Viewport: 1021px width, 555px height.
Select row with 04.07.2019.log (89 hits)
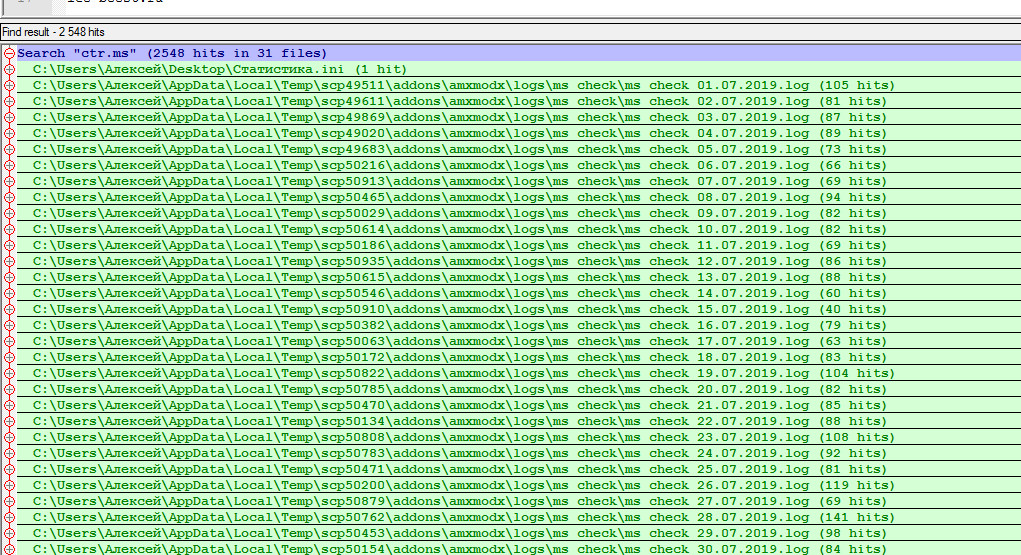[518, 134]
